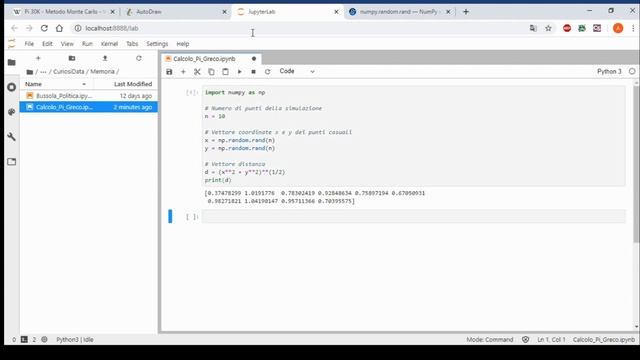640x360 pixels.
Task: Click unsaved dot on Calcolo_Pi_Greco tab
Action: click(254, 59)
